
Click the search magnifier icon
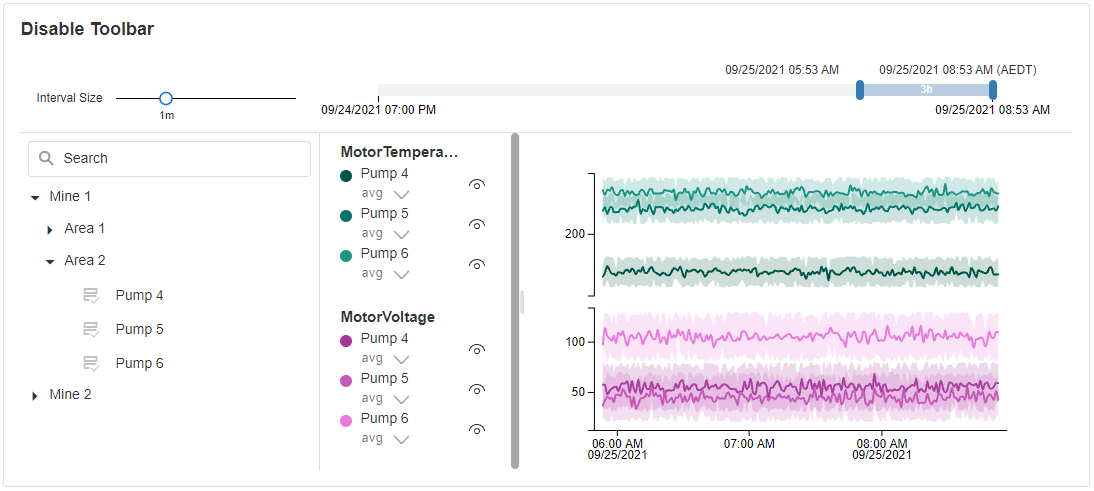(x=46, y=158)
